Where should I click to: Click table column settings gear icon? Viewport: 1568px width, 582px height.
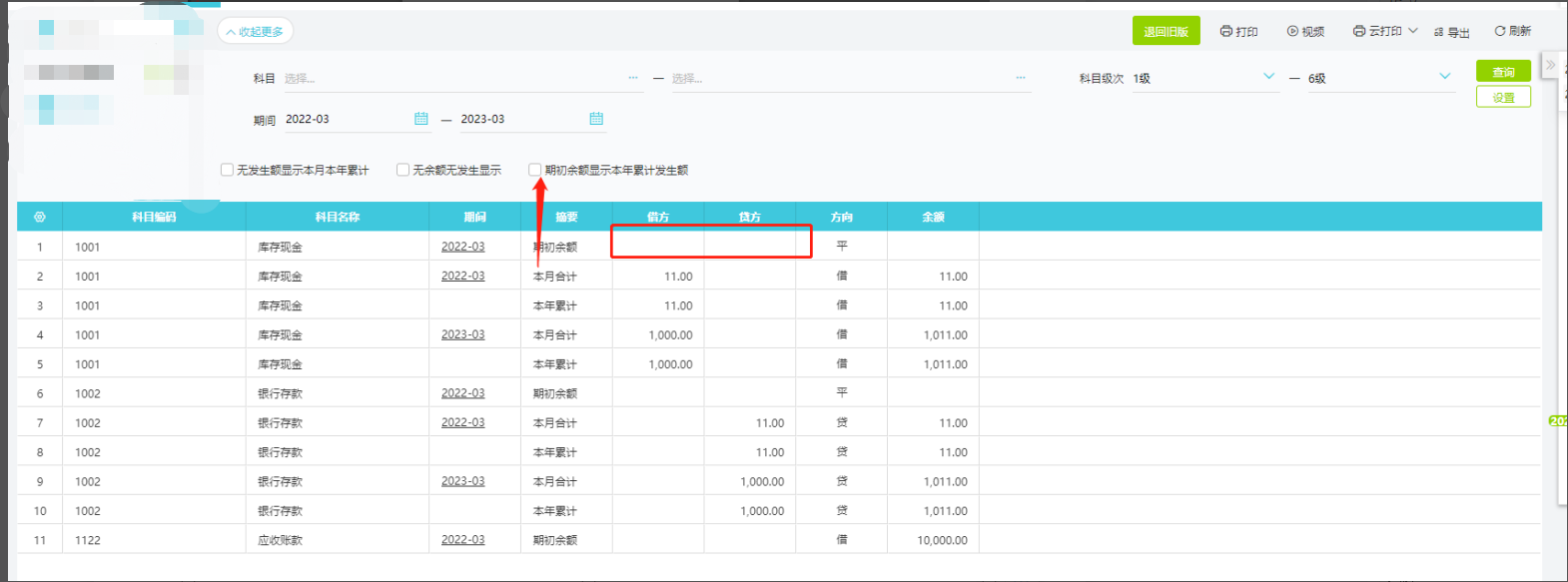(40, 217)
